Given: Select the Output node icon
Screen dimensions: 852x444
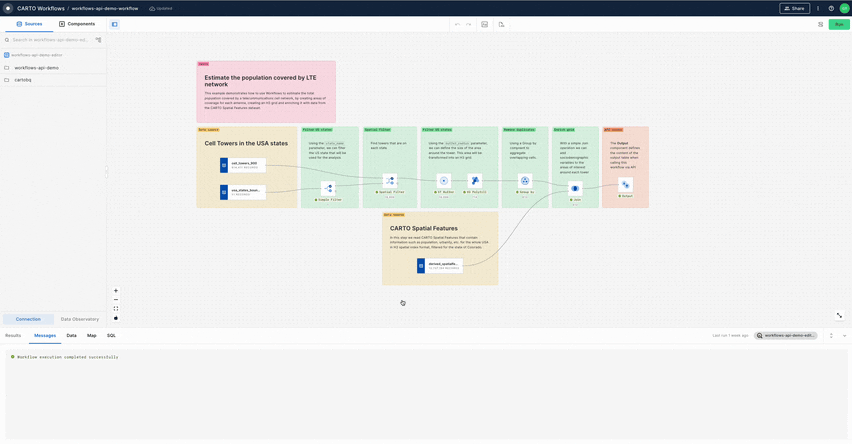Looking at the screenshot, I should pyautogui.click(x=626, y=185).
